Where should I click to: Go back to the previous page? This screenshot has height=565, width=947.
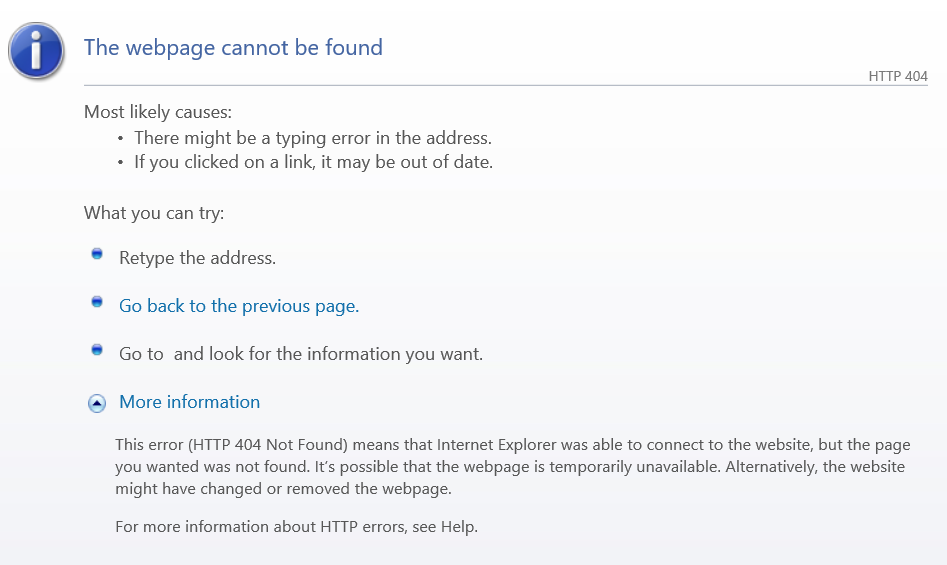239,306
